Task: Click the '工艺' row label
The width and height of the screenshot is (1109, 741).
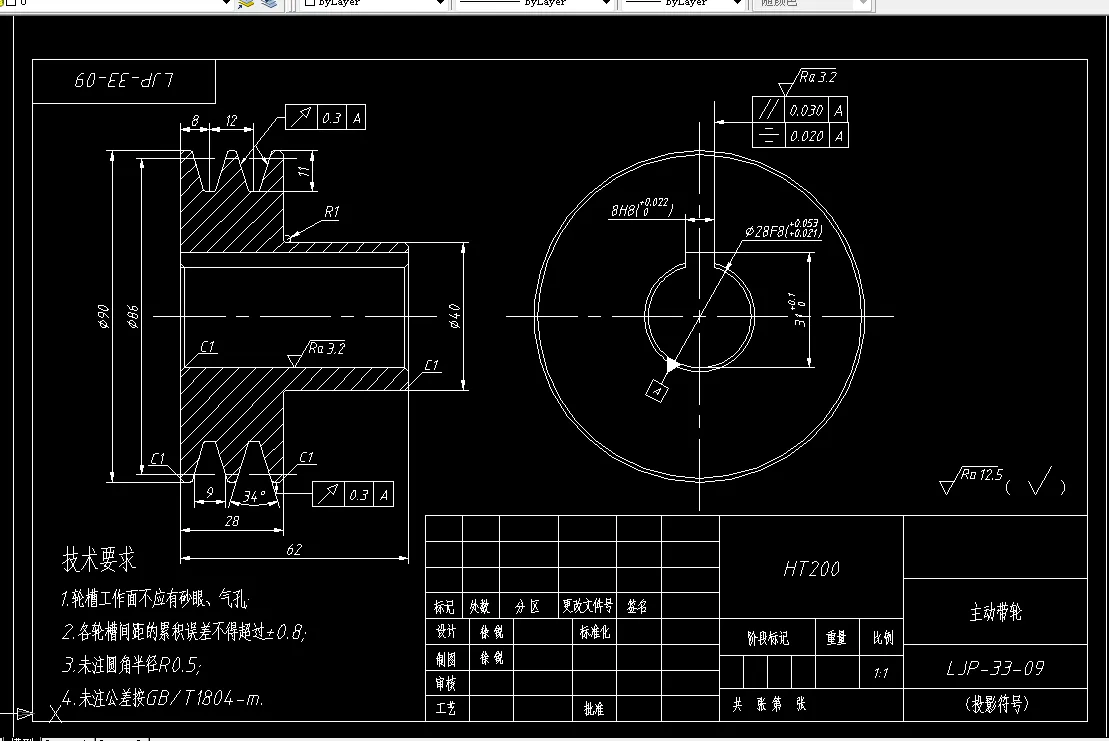Action: click(446, 708)
